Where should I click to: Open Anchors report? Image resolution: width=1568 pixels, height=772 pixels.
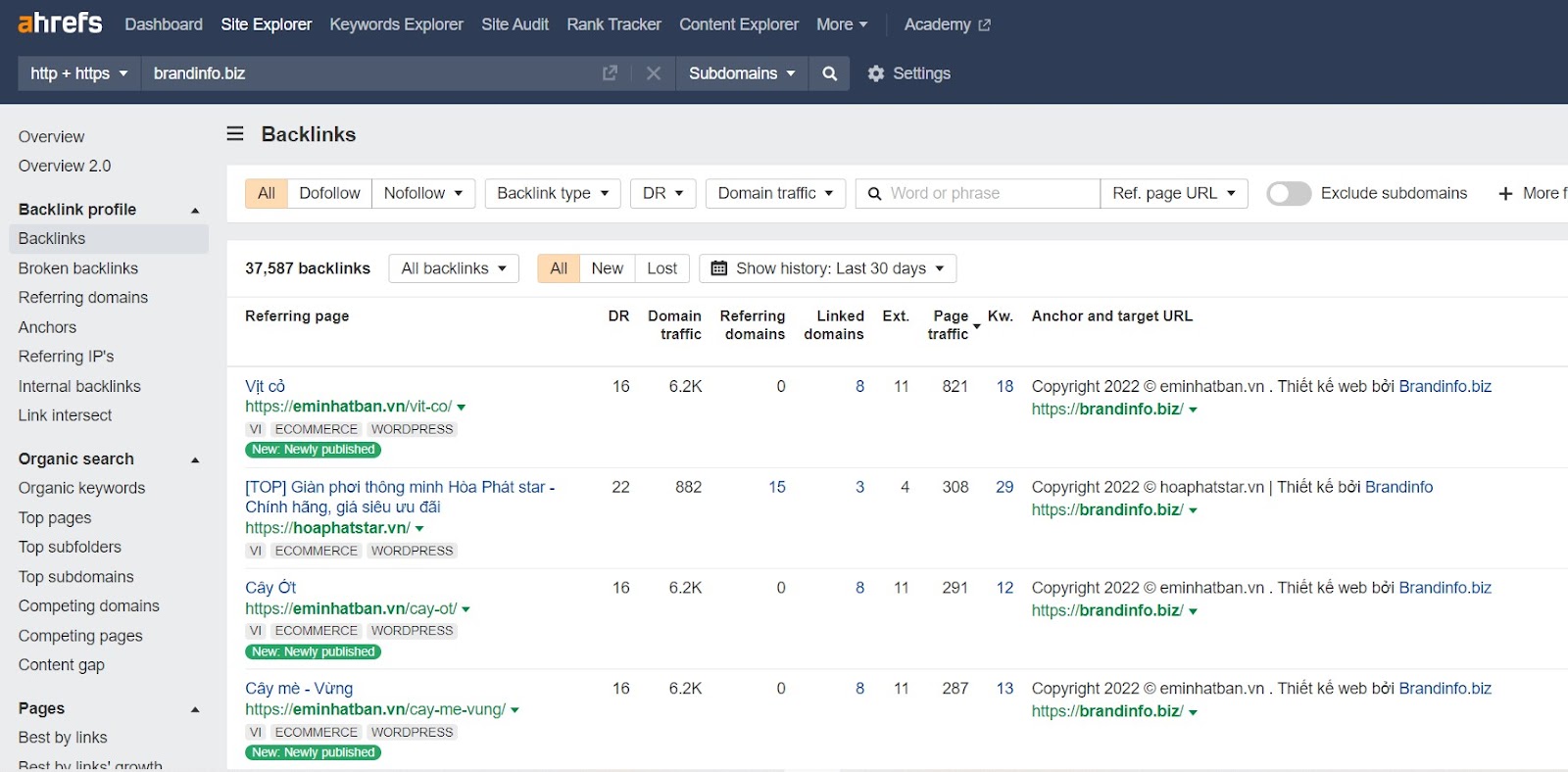pos(47,327)
